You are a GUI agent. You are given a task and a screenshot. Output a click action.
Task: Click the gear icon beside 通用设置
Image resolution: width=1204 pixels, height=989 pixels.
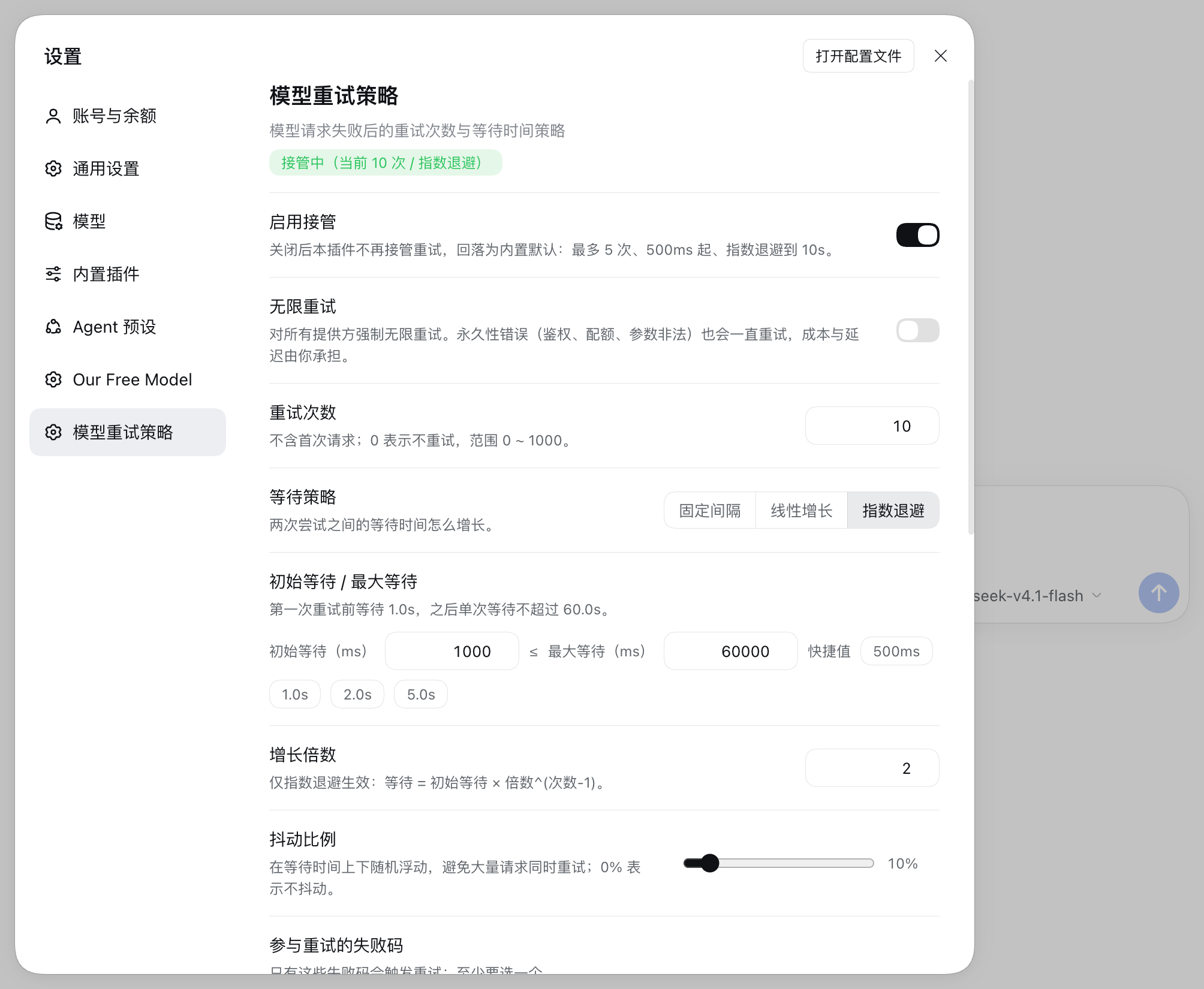point(53,168)
